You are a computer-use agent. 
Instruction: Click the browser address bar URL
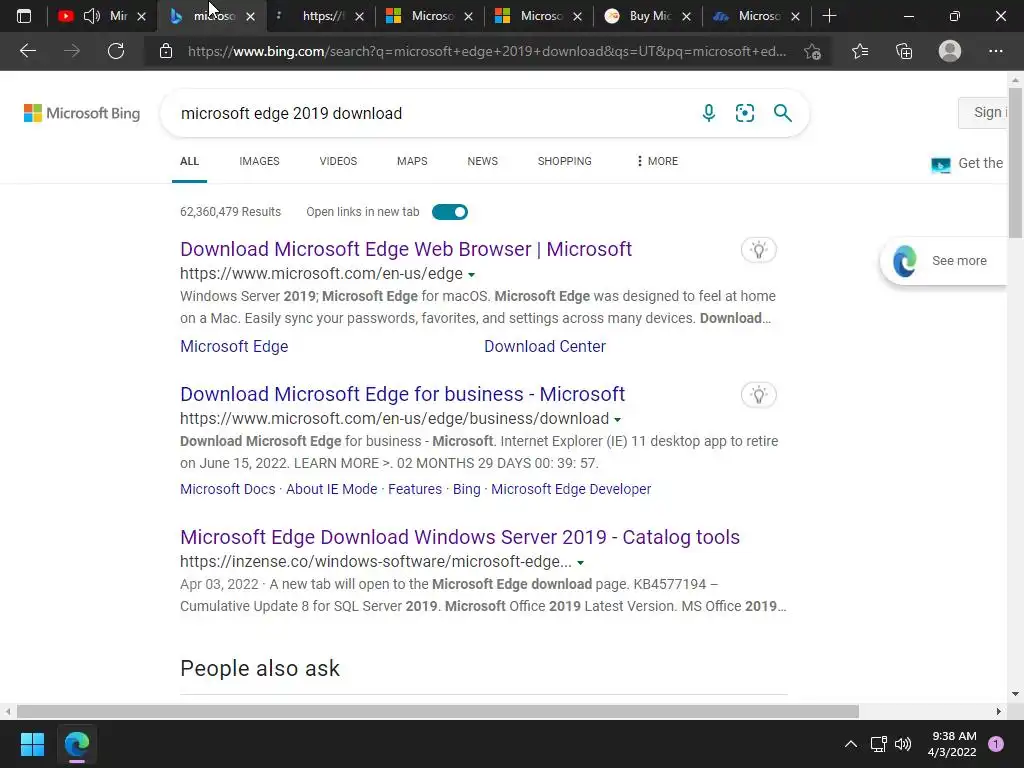(x=487, y=51)
